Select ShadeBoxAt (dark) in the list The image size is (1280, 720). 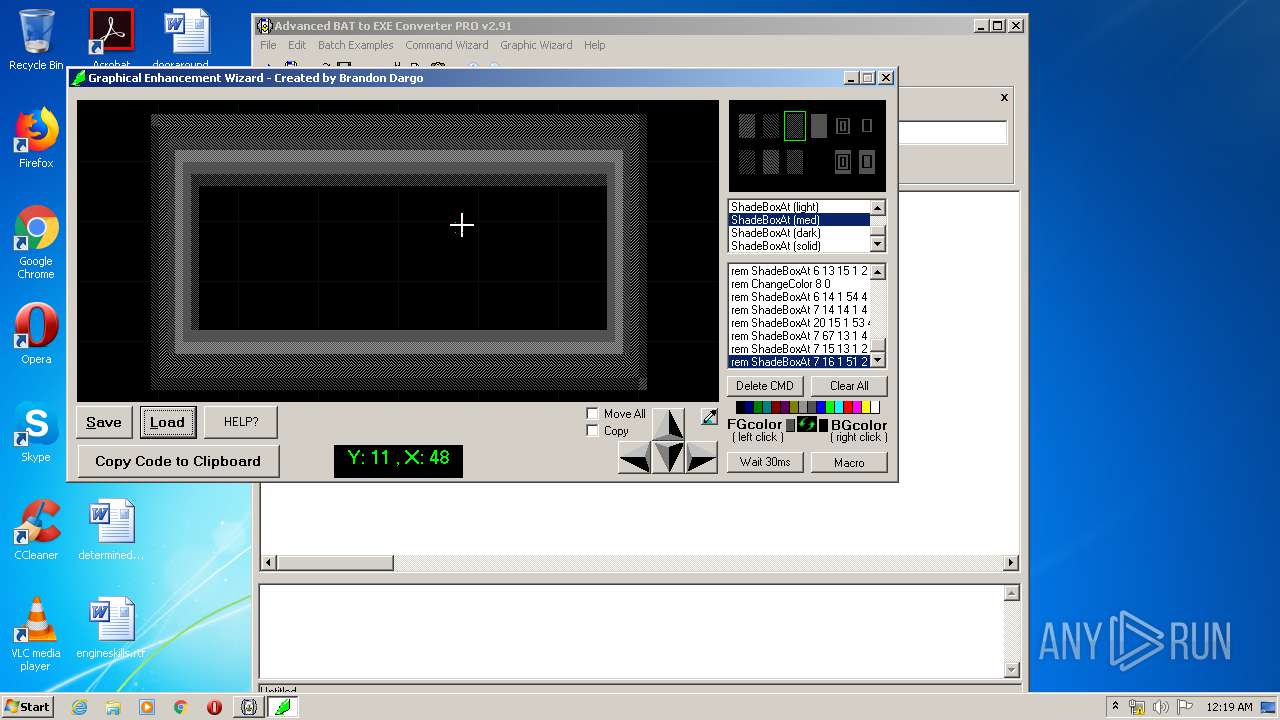[799, 233]
